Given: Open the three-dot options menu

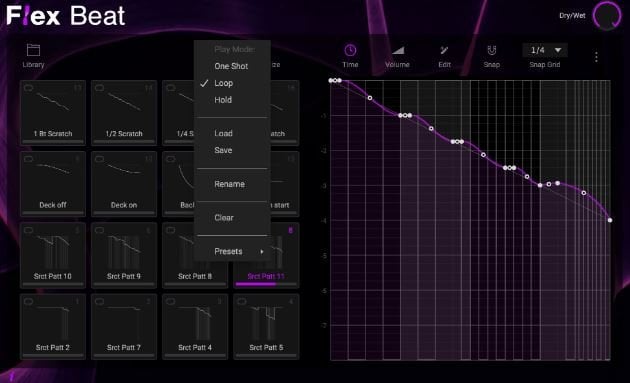Looking at the screenshot, I should 596,57.
